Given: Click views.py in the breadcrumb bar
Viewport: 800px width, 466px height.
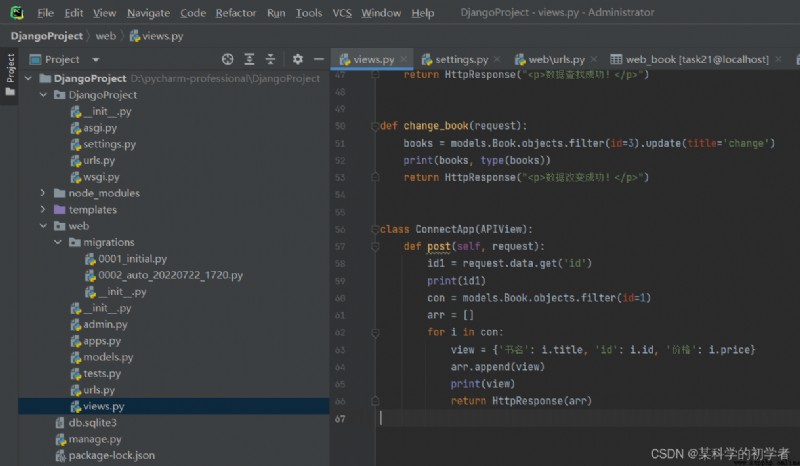Looking at the screenshot, I should click(156, 36).
